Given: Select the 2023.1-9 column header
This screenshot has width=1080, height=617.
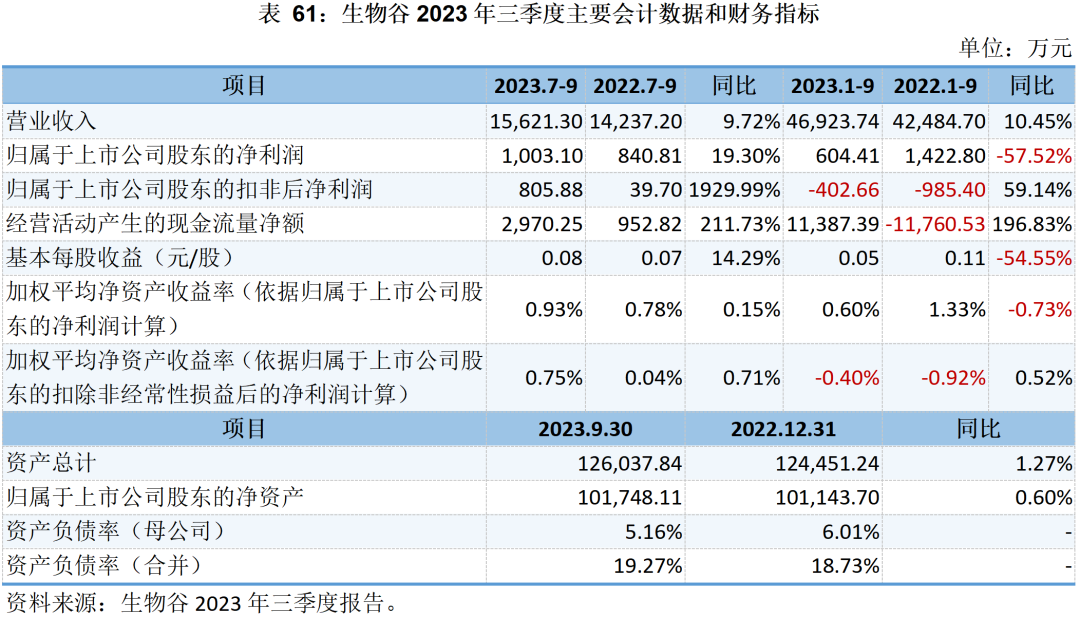Looking at the screenshot, I should [x=834, y=86].
